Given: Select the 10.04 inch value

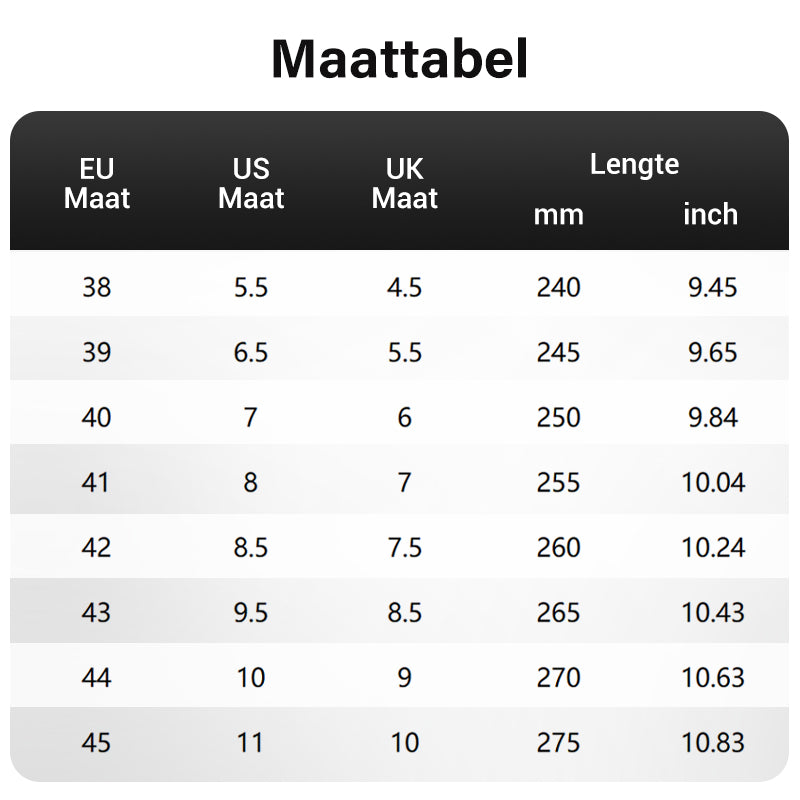Looking at the screenshot, I should pyautogui.click(x=713, y=483).
